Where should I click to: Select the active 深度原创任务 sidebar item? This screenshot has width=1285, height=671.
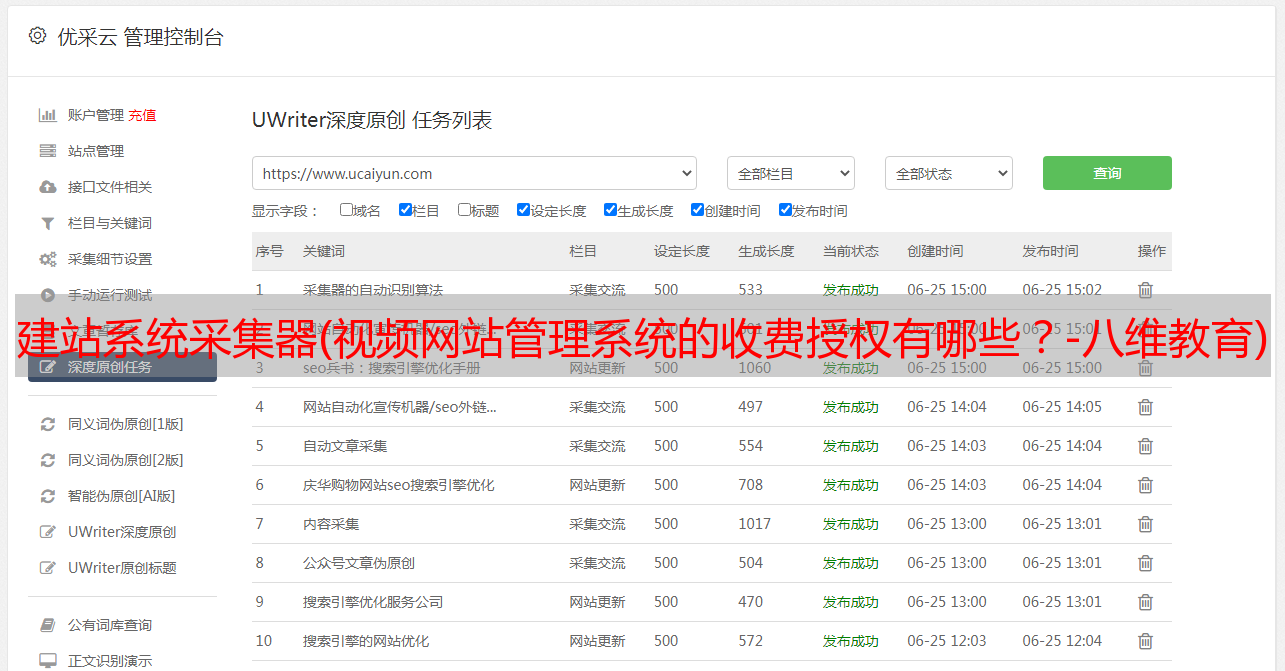pyautogui.click(x=122, y=367)
